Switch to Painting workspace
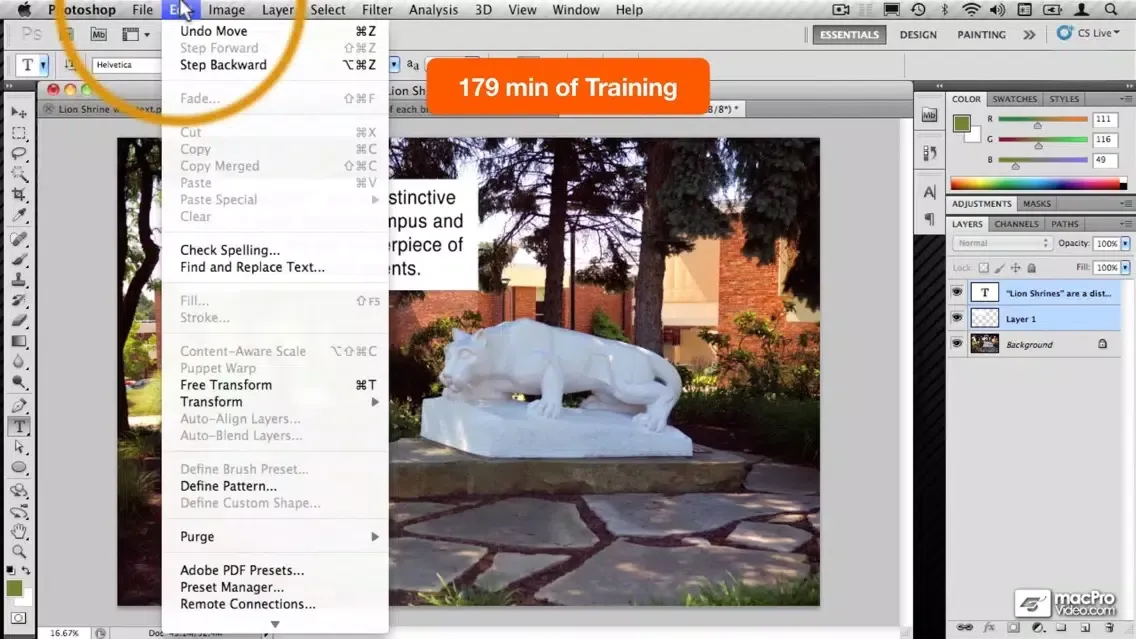The image size is (1136, 639). click(x=981, y=35)
